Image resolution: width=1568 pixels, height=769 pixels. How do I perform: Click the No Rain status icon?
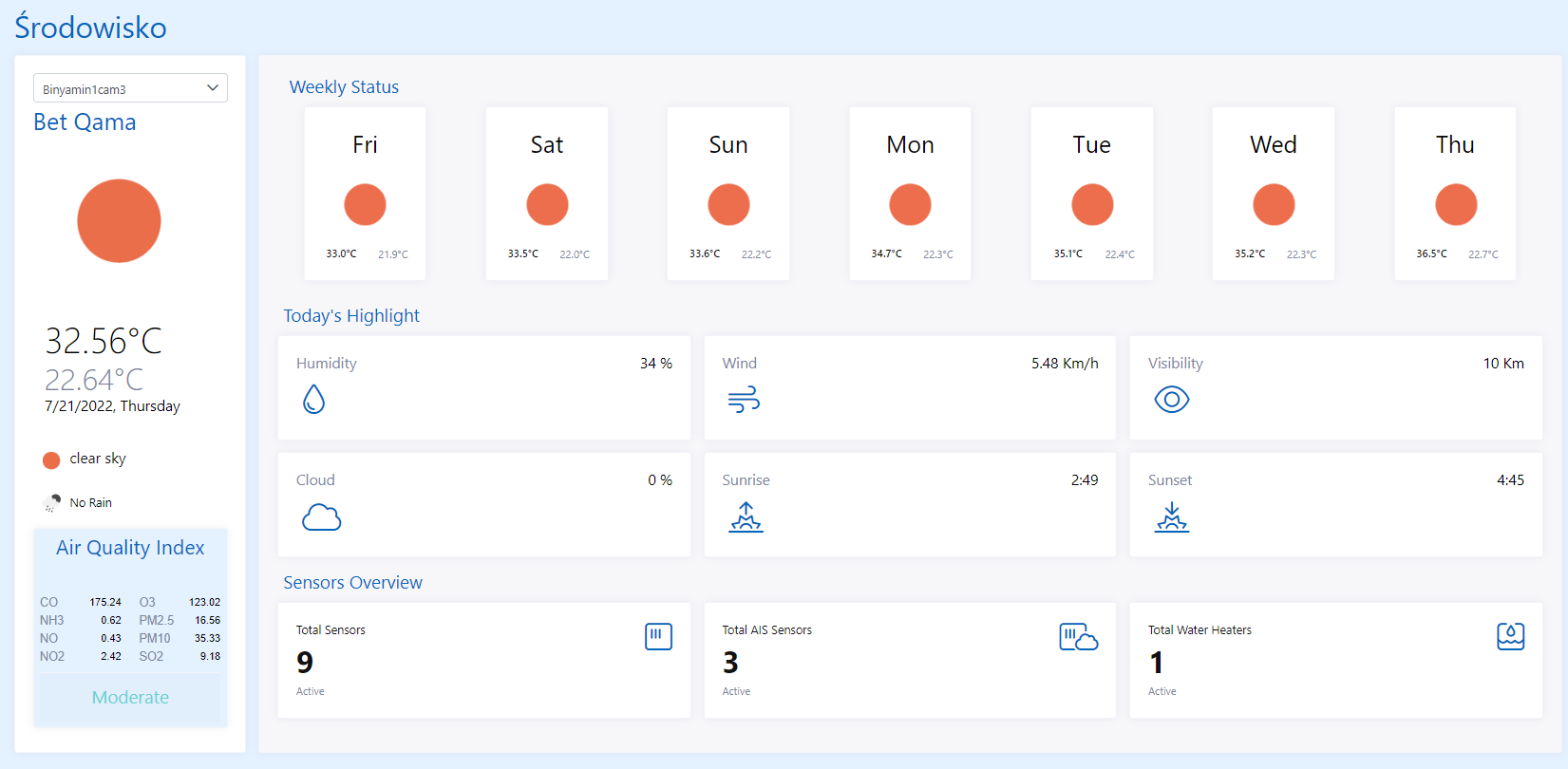pyautogui.click(x=51, y=503)
